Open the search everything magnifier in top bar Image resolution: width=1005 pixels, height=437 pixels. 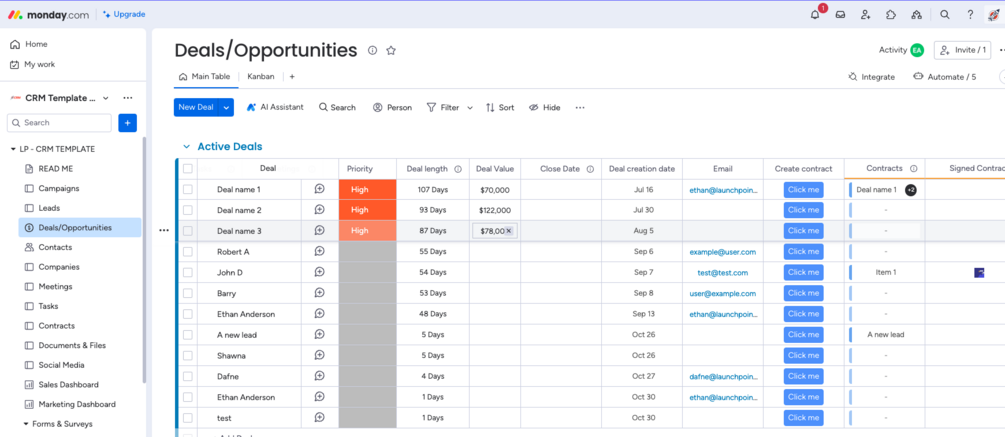click(x=945, y=15)
